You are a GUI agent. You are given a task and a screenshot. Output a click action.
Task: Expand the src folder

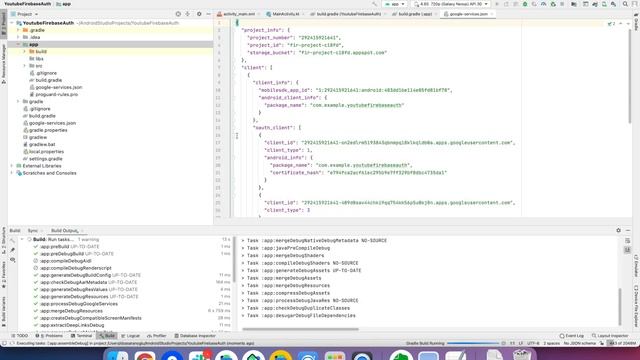pyautogui.click(x=24, y=66)
